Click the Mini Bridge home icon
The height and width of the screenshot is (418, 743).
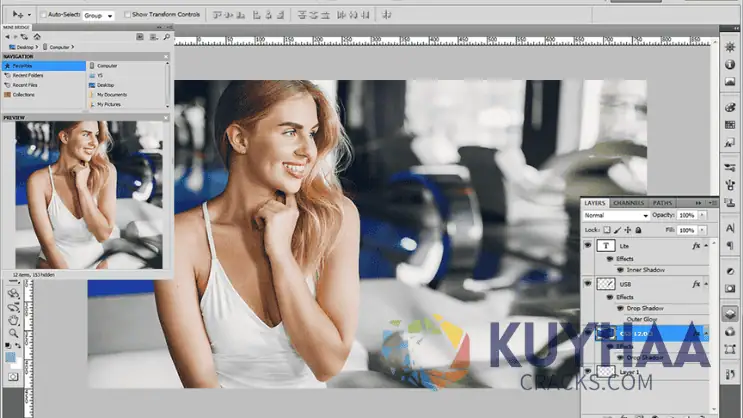point(38,37)
